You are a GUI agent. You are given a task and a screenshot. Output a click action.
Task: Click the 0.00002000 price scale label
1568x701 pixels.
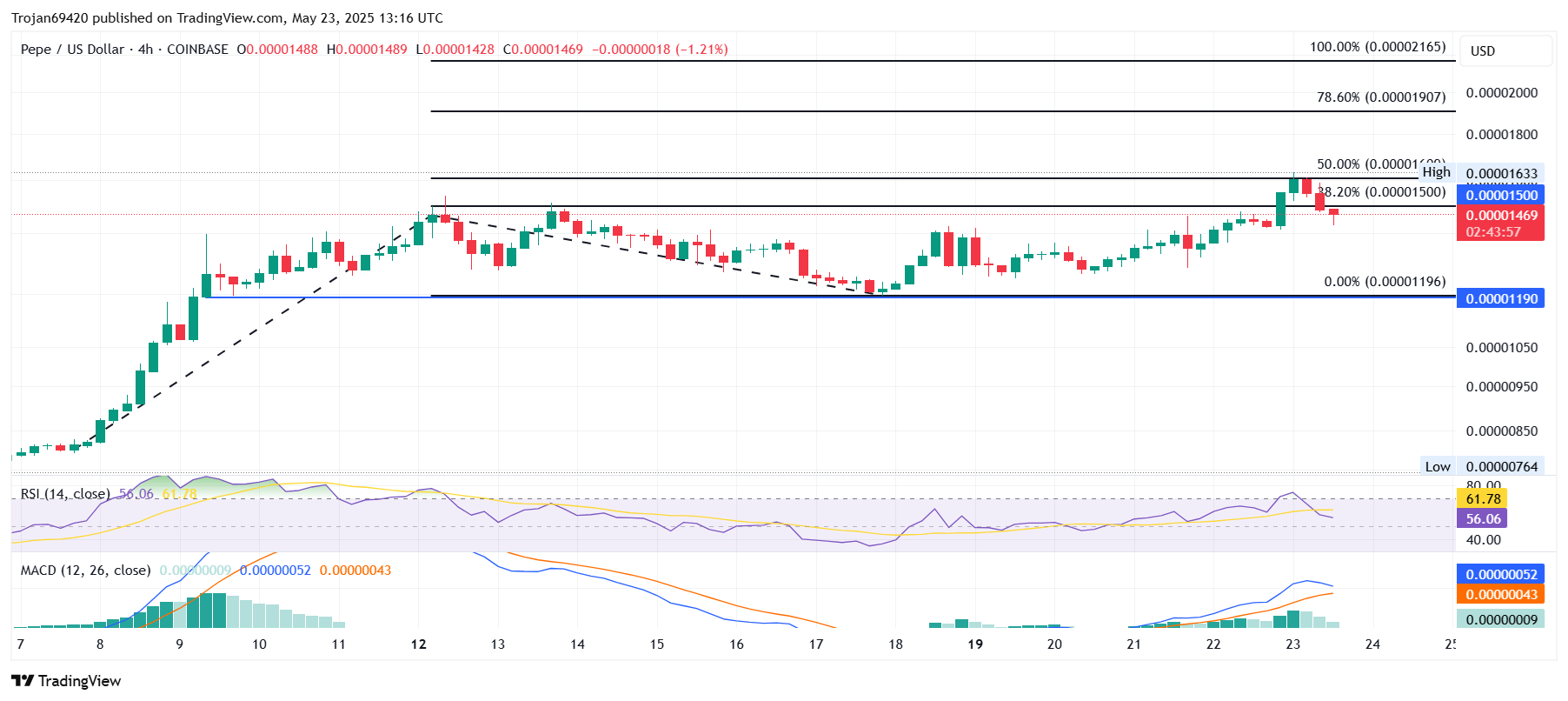tap(1502, 93)
